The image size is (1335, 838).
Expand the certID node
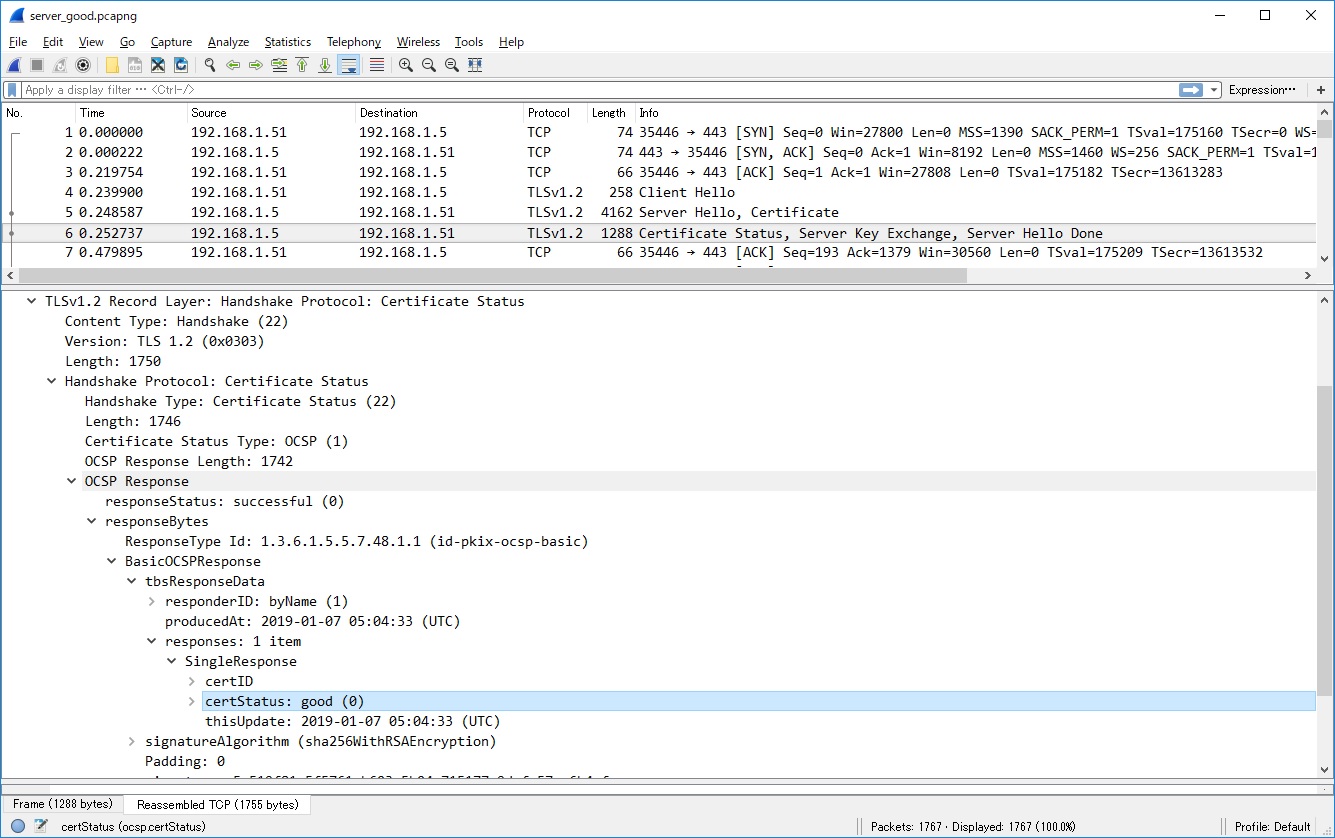191,681
